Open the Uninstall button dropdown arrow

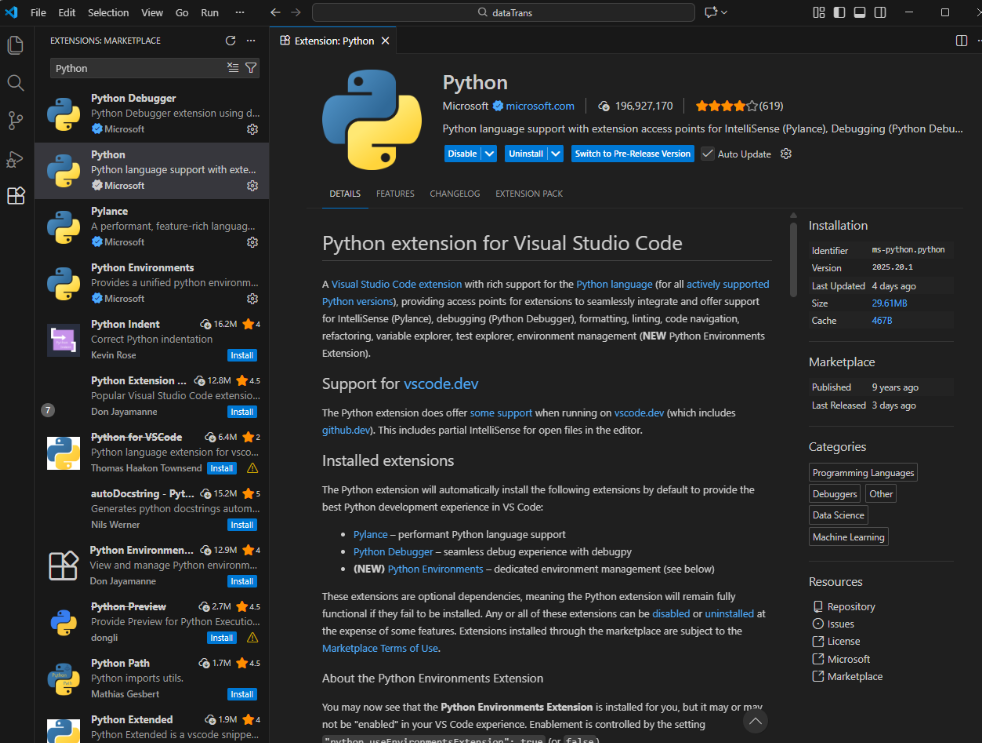point(556,153)
